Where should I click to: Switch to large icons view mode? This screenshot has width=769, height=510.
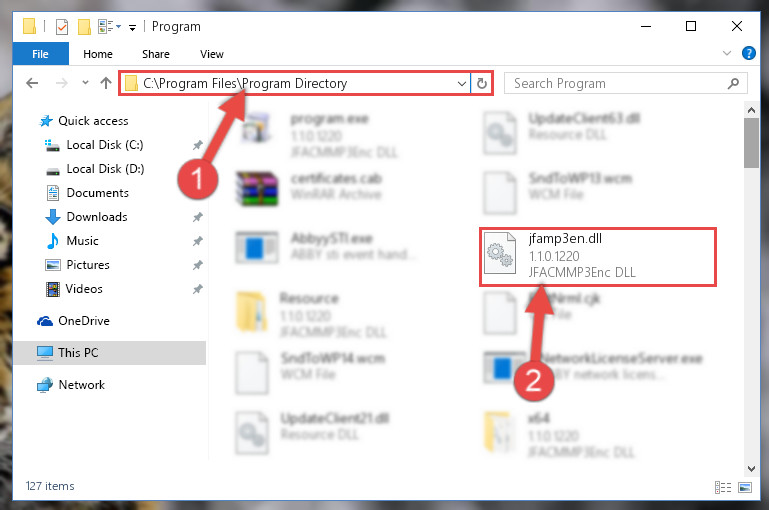point(745,487)
